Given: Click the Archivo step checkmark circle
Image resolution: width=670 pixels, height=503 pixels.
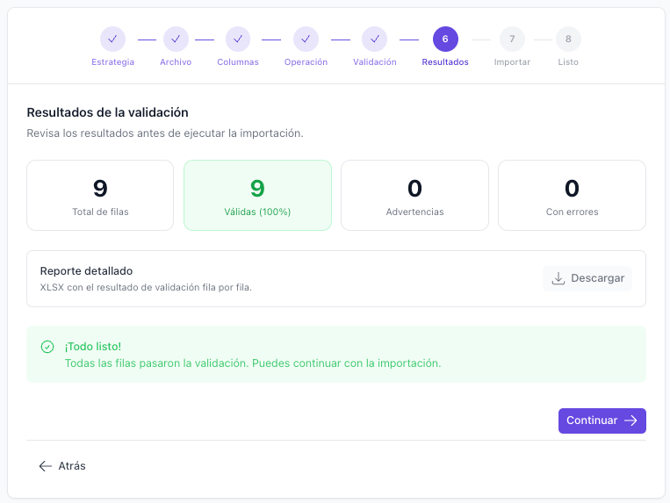Looking at the screenshot, I should 176,39.
